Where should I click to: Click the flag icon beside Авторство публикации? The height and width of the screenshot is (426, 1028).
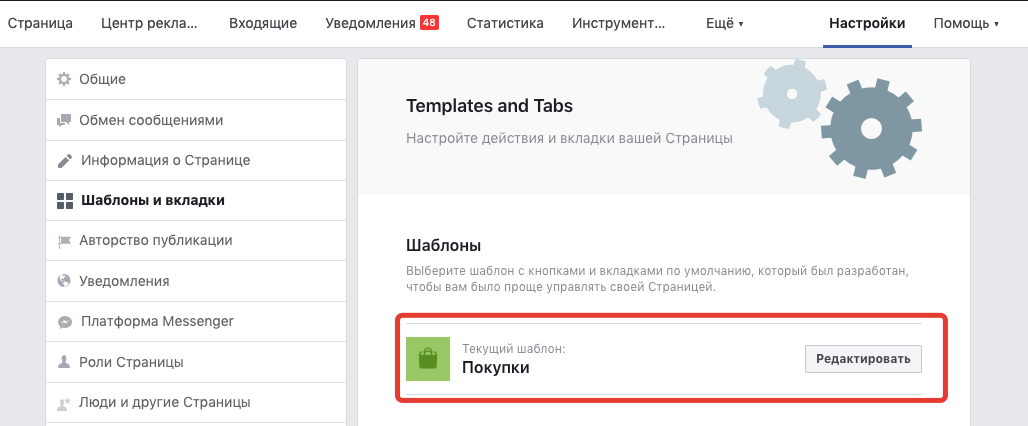tap(64, 241)
